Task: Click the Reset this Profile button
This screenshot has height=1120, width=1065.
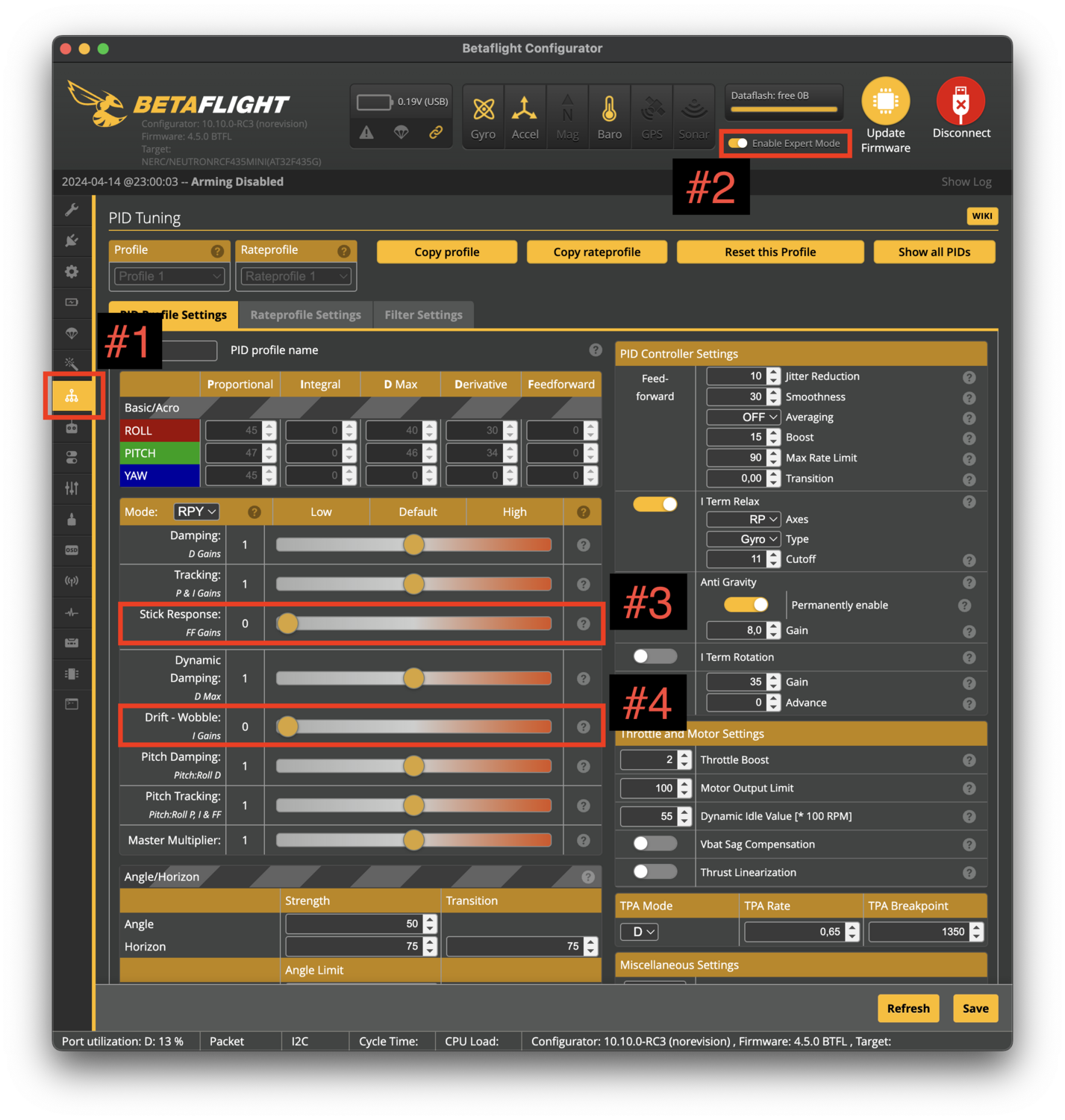Action: coord(769,252)
